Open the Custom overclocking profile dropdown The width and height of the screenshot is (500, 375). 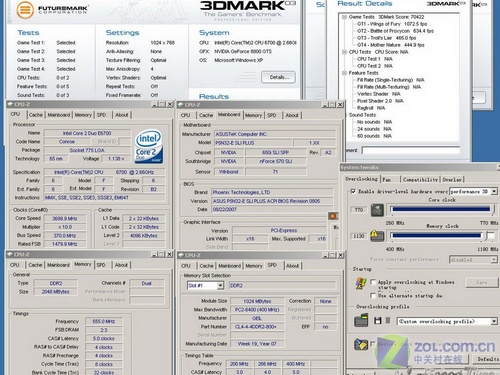pyautogui.click(x=494, y=321)
